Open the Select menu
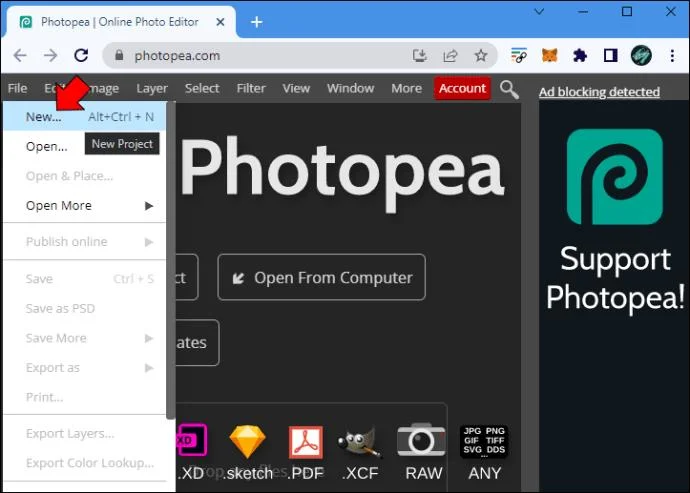The image size is (690, 493). (x=202, y=88)
